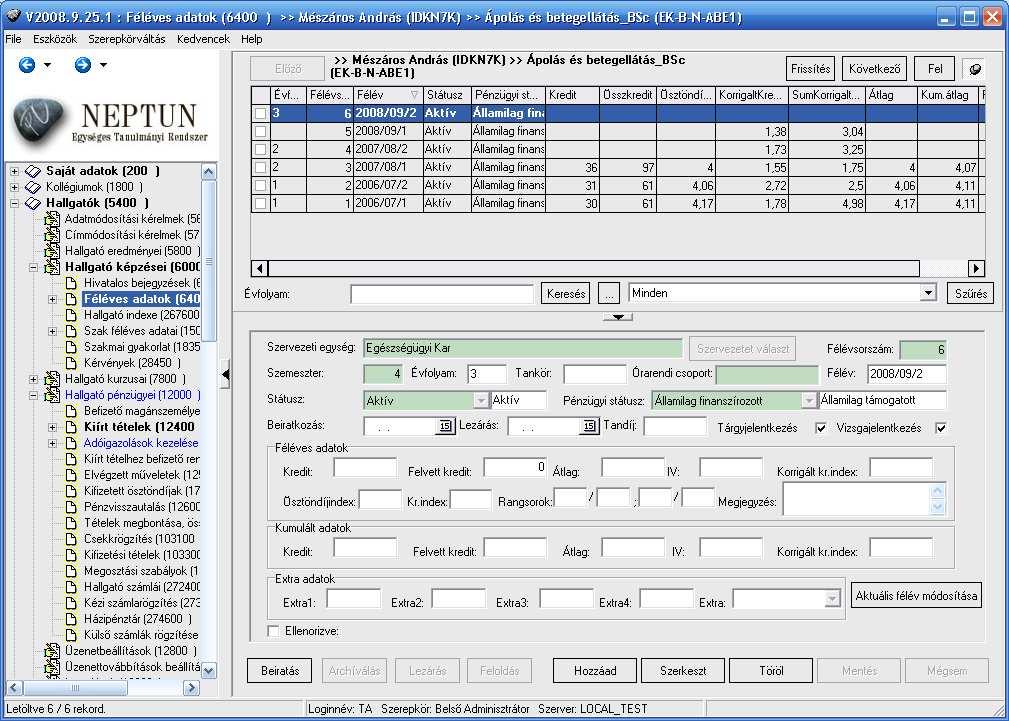Toggle the Tárgyjelentkezés checkbox
The width and height of the screenshot is (1009, 721).
point(821,428)
